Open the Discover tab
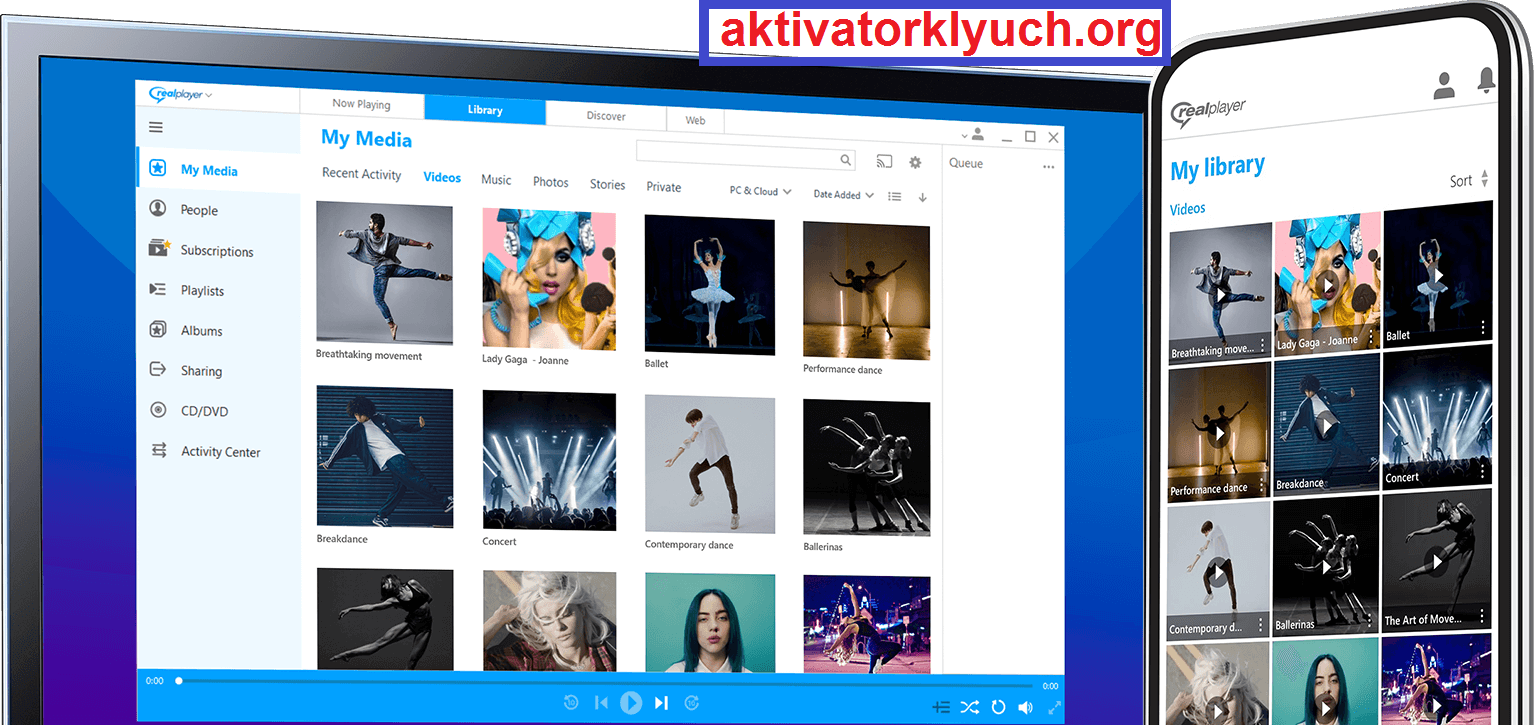The height and width of the screenshot is (725, 1534). tap(606, 116)
